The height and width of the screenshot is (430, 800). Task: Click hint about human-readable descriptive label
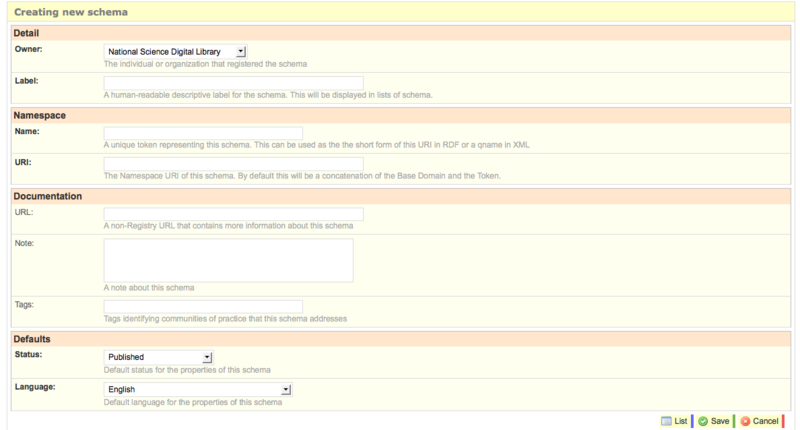(268, 95)
